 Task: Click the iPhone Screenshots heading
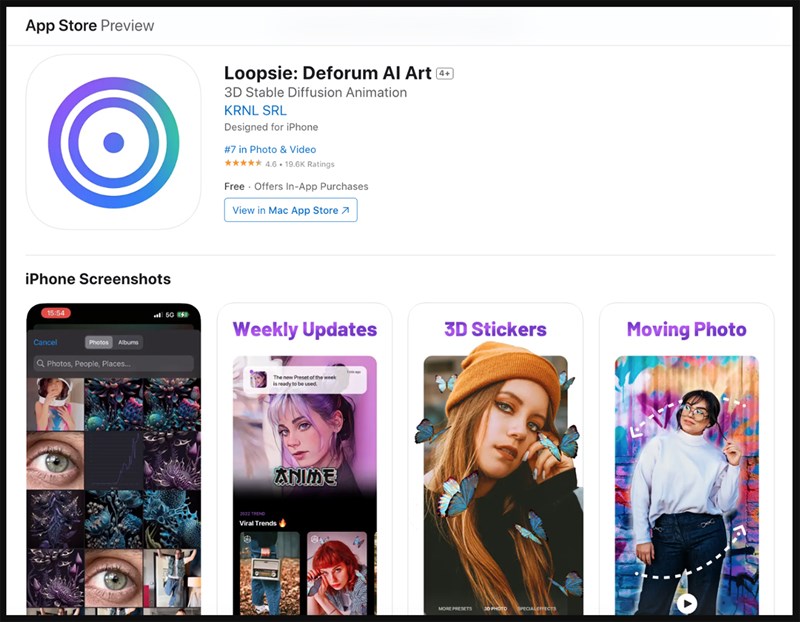98,279
